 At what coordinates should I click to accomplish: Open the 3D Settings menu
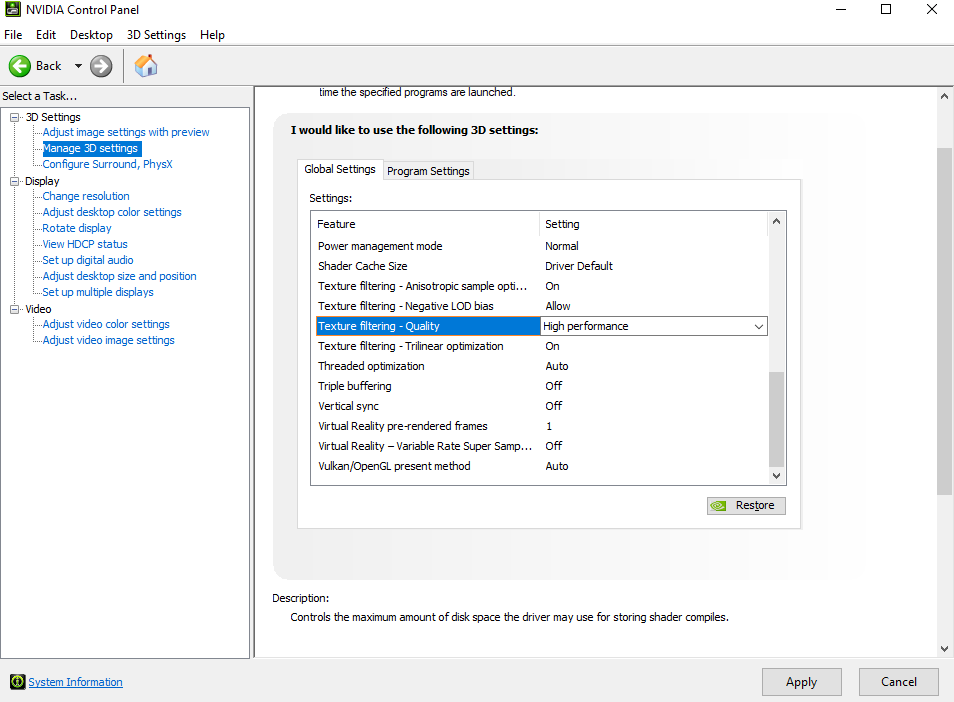click(x=156, y=35)
